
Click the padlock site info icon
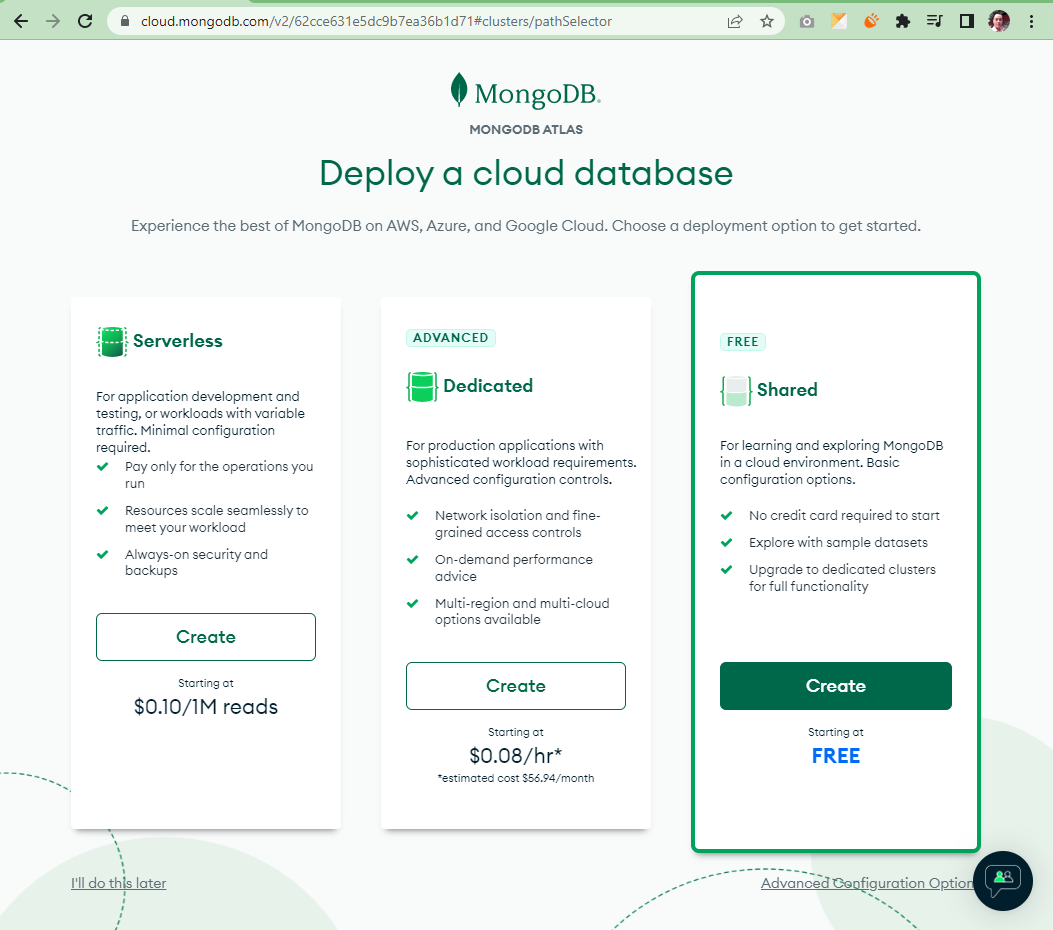pyautogui.click(x=124, y=21)
